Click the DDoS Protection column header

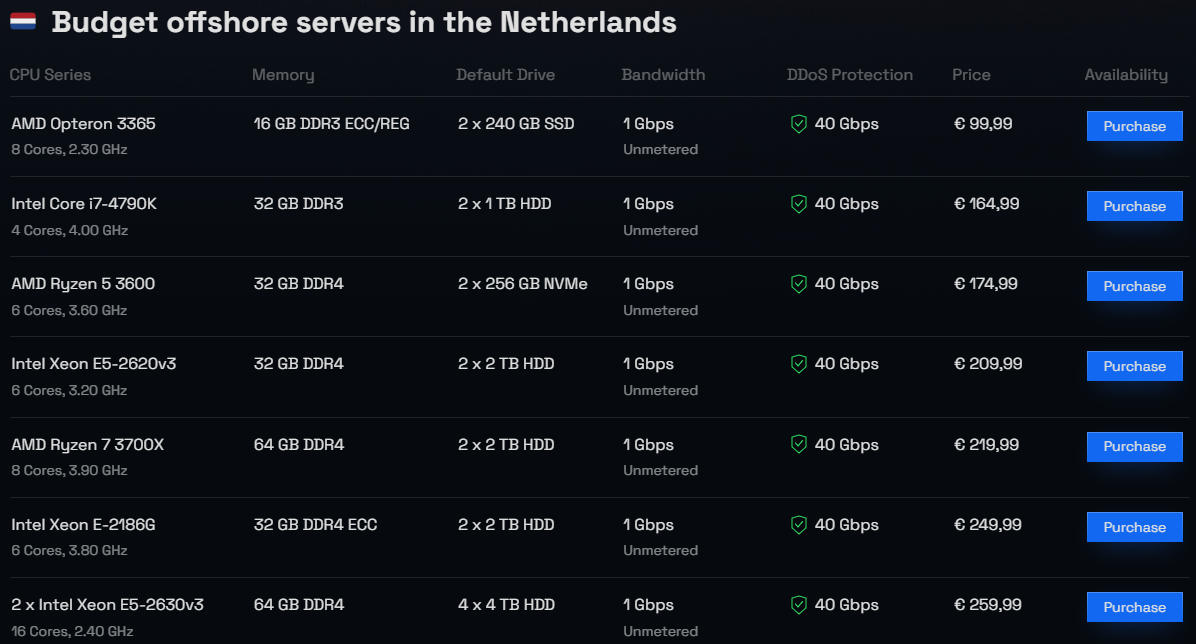tap(850, 75)
